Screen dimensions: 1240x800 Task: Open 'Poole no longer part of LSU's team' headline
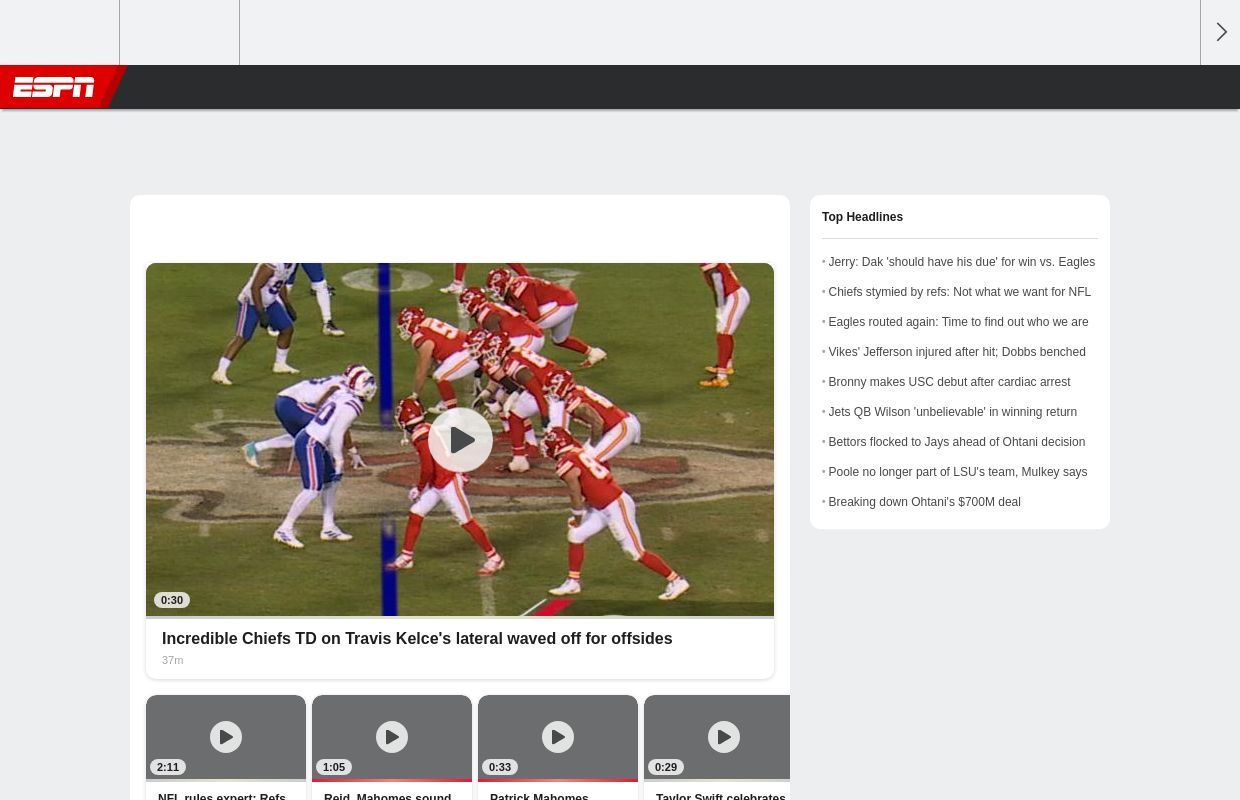coord(957,472)
